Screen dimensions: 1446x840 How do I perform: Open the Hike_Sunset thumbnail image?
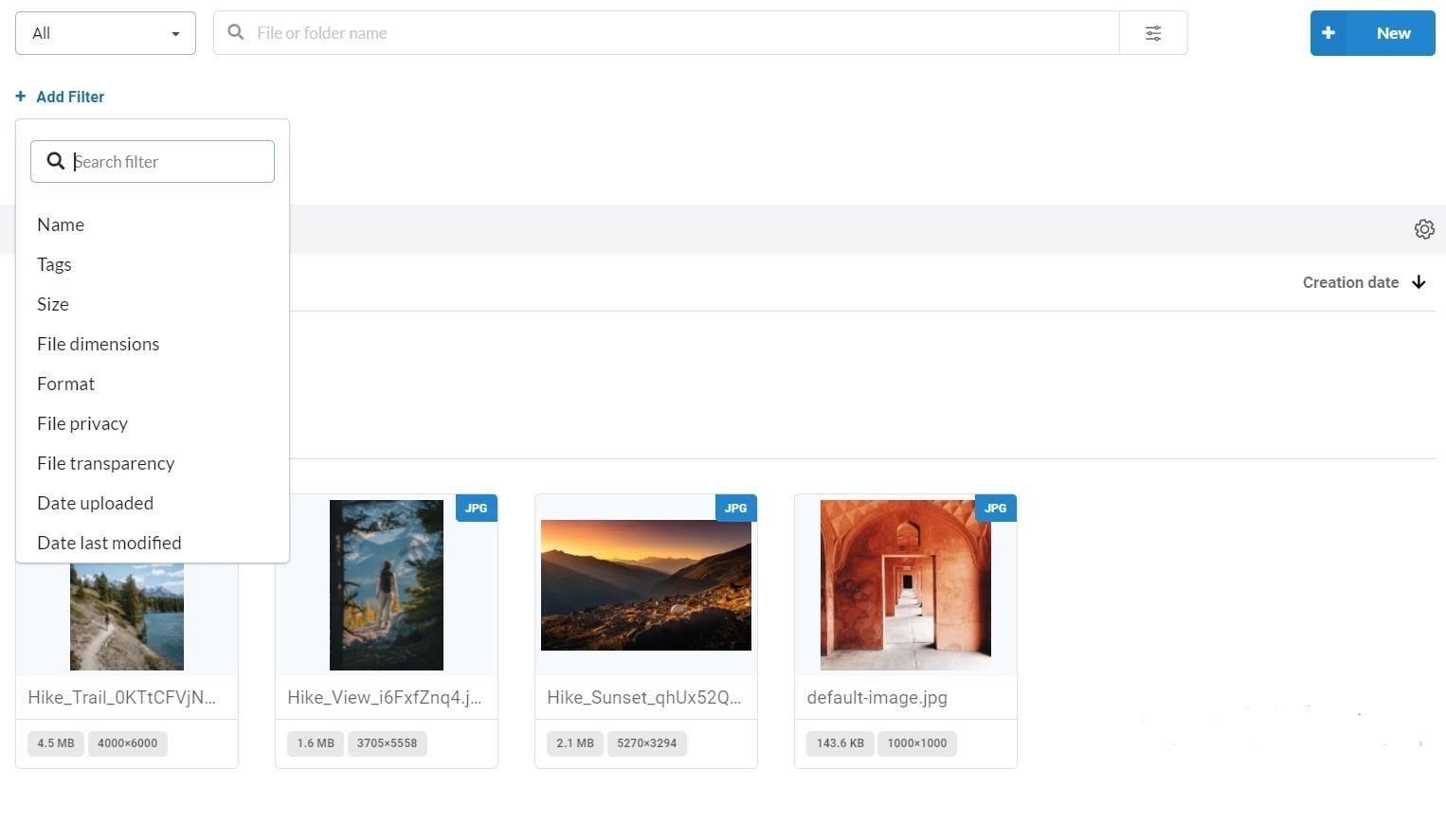point(646,585)
